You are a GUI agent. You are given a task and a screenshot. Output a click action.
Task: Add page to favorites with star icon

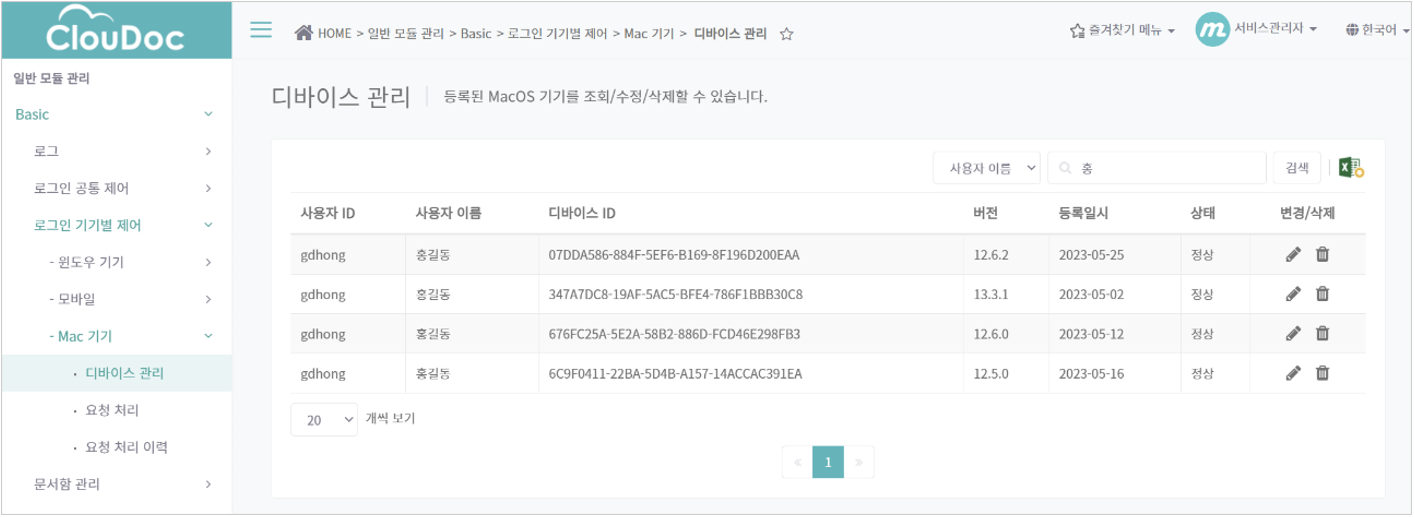786,34
